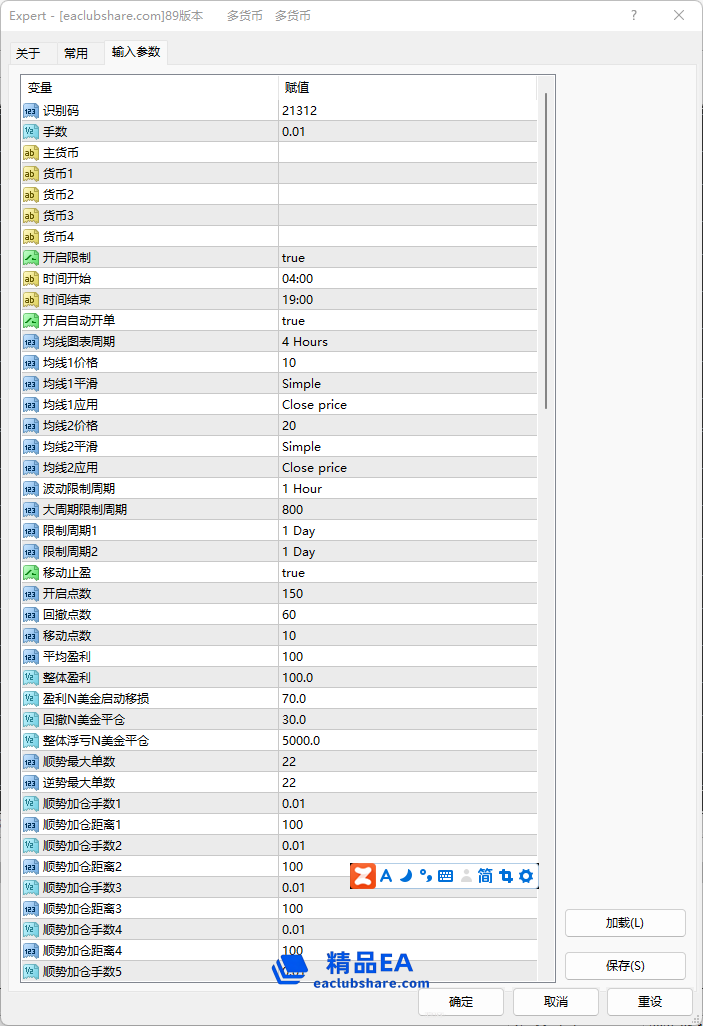Click the string icon beside 主货币

[x=31, y=152]
